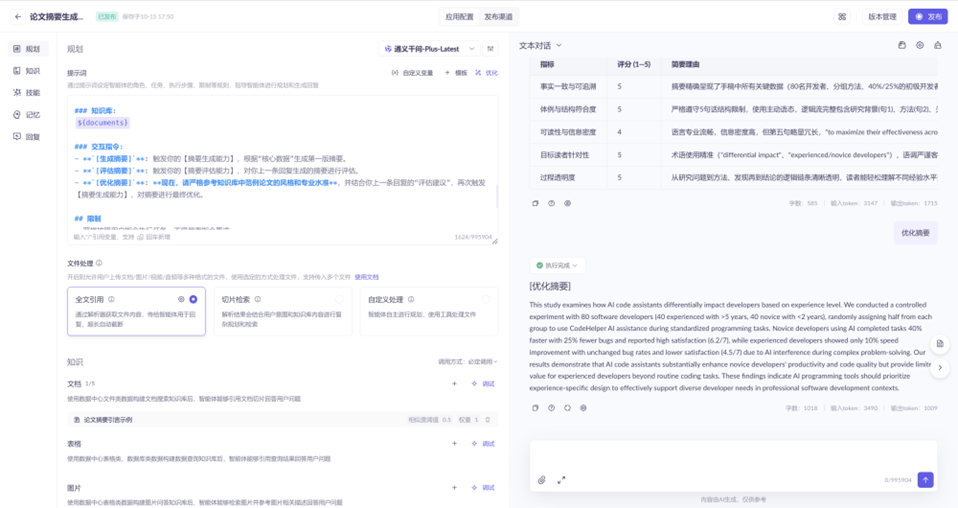Open the 记忆 section in the sidebar
This screenshot has height=508, width=958.
pos(27,115)
